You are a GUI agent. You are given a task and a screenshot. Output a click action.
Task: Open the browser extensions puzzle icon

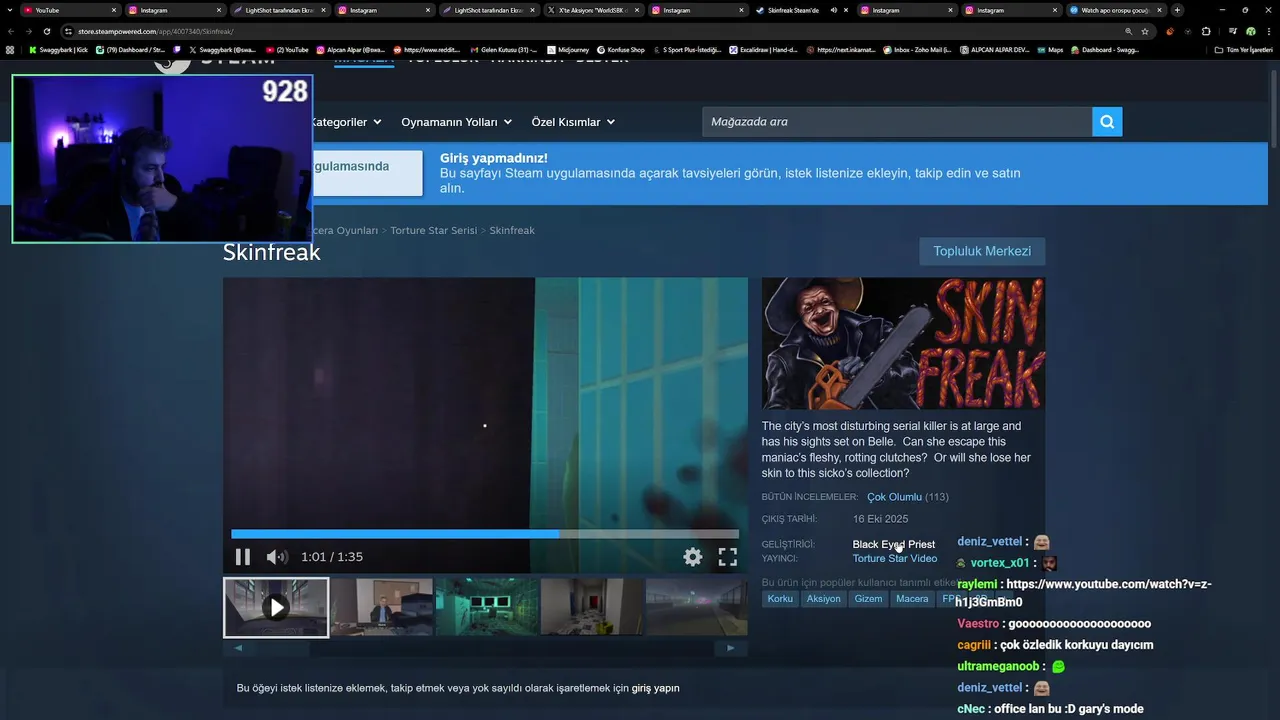(x=1205, y=31)
